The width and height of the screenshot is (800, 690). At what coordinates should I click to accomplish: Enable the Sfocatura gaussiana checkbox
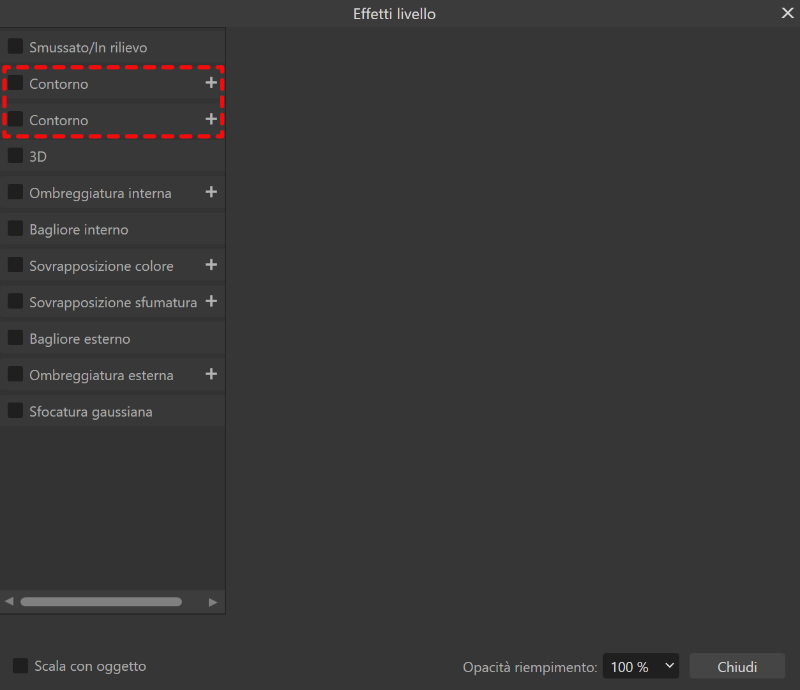15,410
